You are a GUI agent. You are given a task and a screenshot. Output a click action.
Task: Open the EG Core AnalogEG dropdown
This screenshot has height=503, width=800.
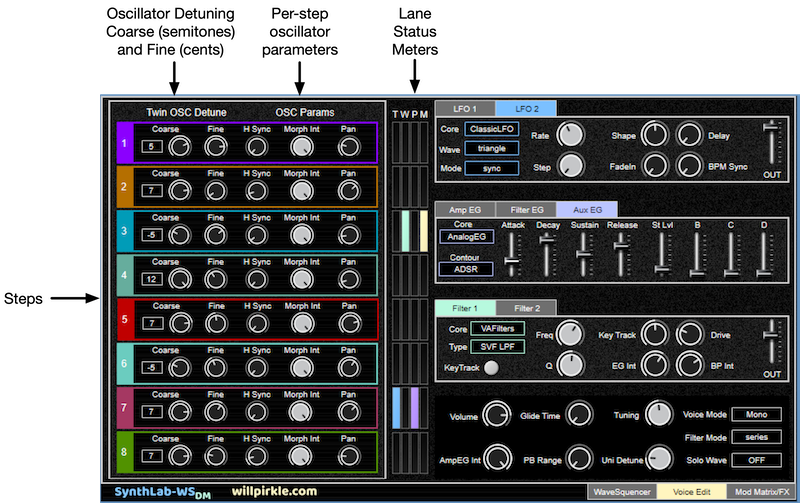(466, 237)
